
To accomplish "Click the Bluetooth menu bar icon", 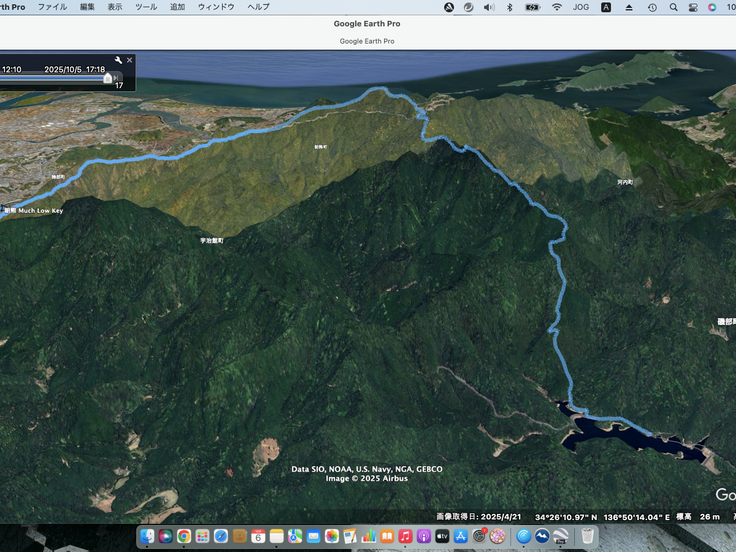I will 509,7.
